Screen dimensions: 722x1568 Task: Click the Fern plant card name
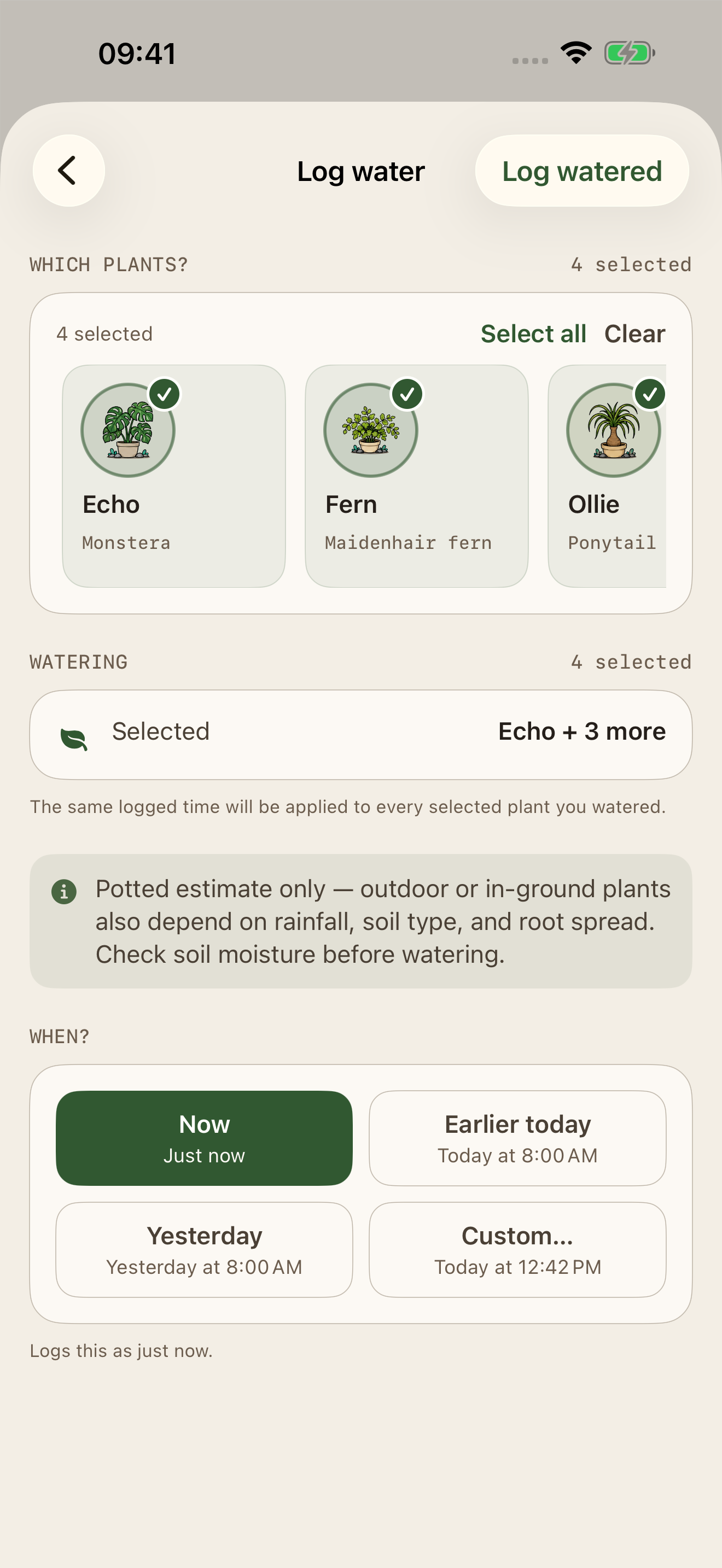pyautogui.click(x=351, y=505)
